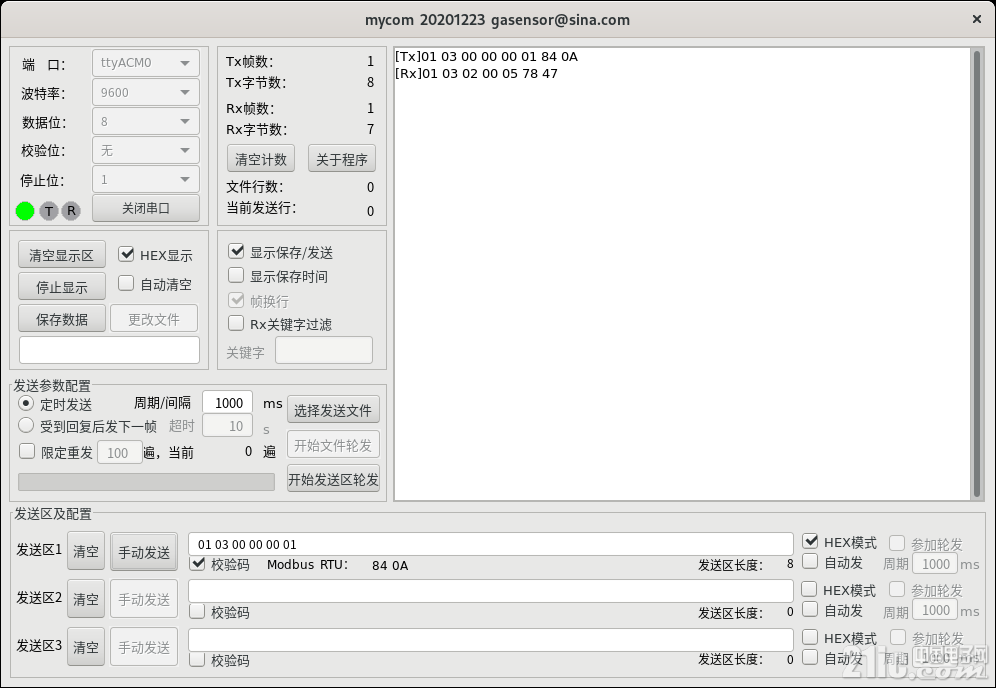The width and height of the screenshot is (996, 688).
Task: Click the 保存数据 button
Action: coord(62,319)
